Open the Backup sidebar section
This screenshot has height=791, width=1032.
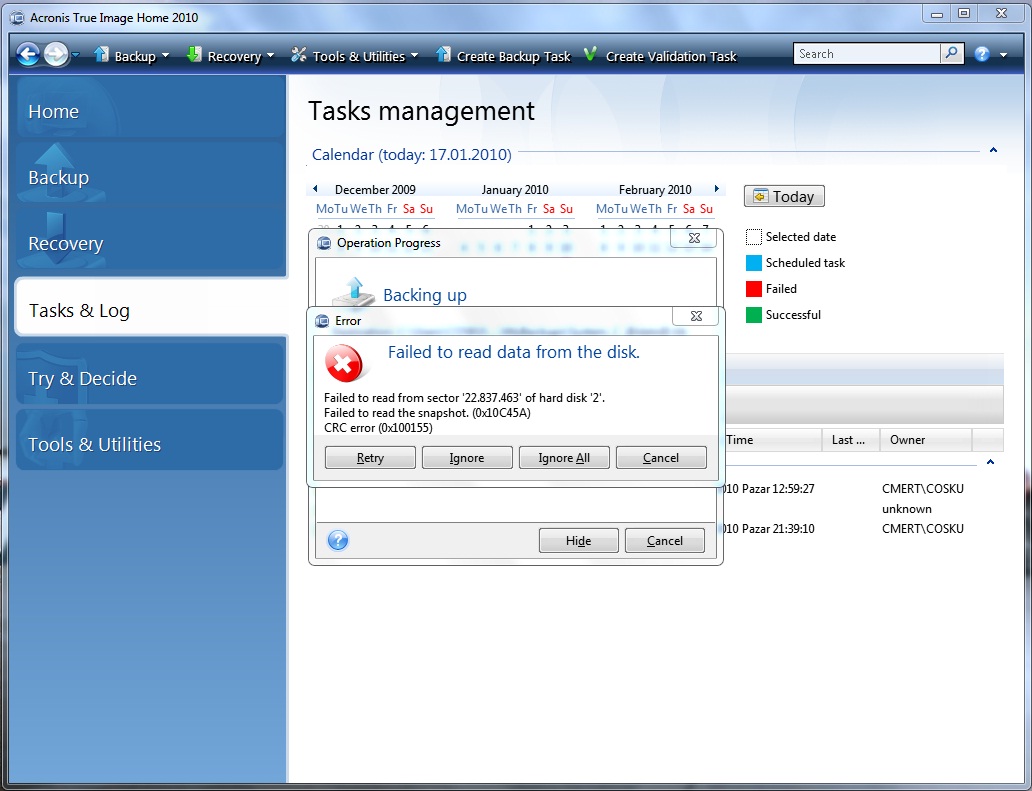tap(150, 173)
